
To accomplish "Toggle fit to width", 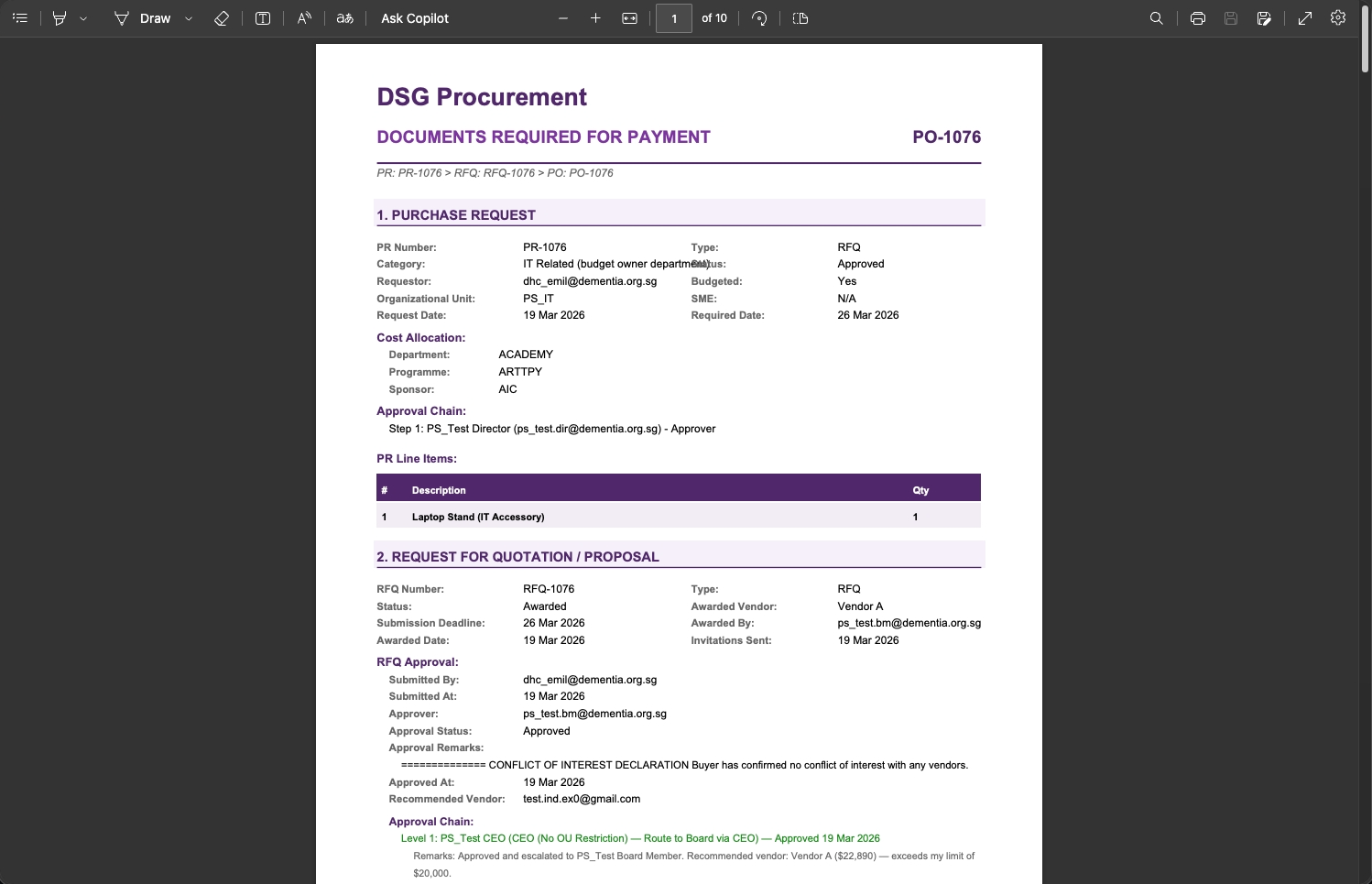I will (x=629, y=18).
